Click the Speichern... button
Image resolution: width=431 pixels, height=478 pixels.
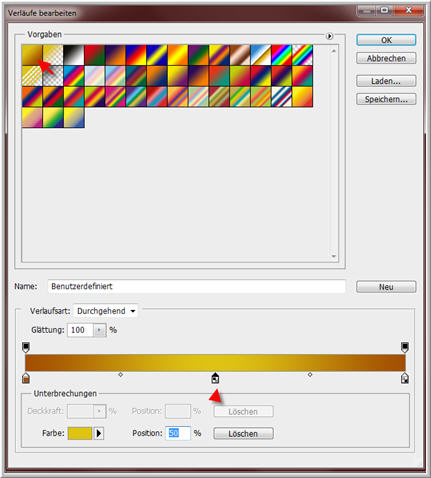point(386,99)
